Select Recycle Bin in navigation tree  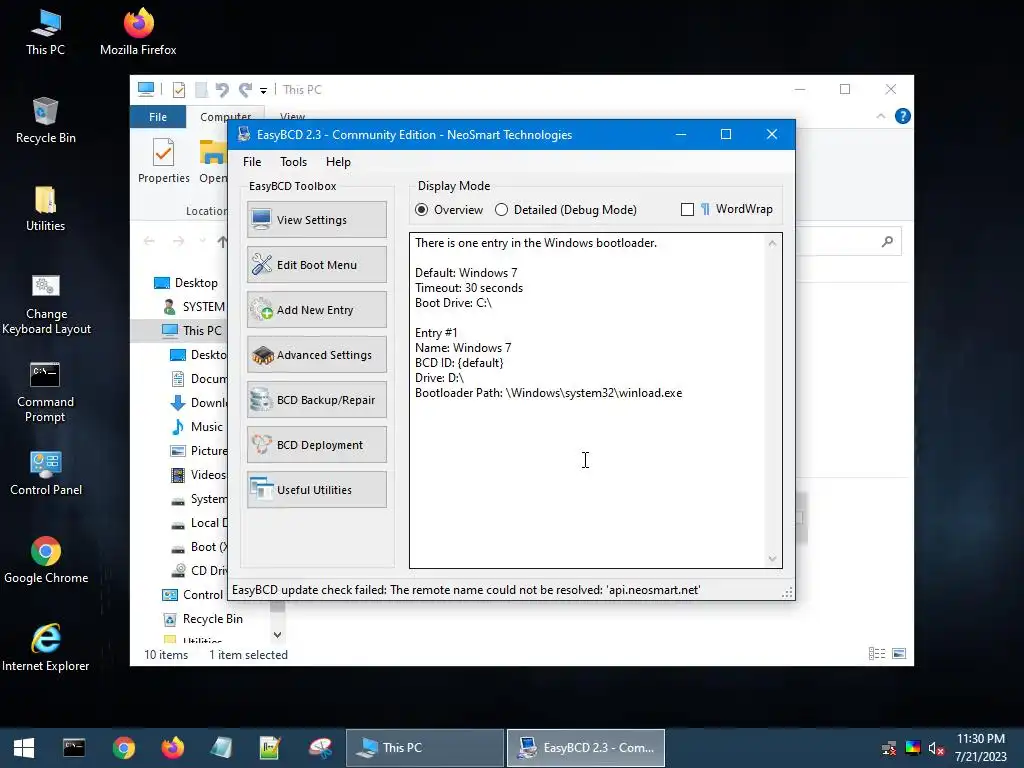(202, 618)
